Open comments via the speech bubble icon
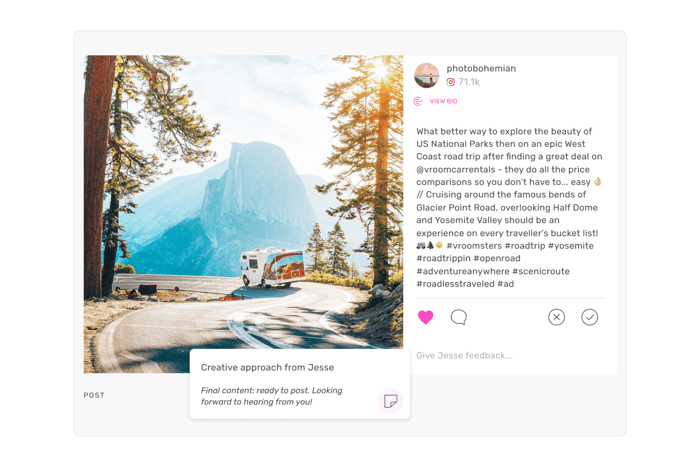Viewport: 700px width, 467px height. click(x=458, y=317)
